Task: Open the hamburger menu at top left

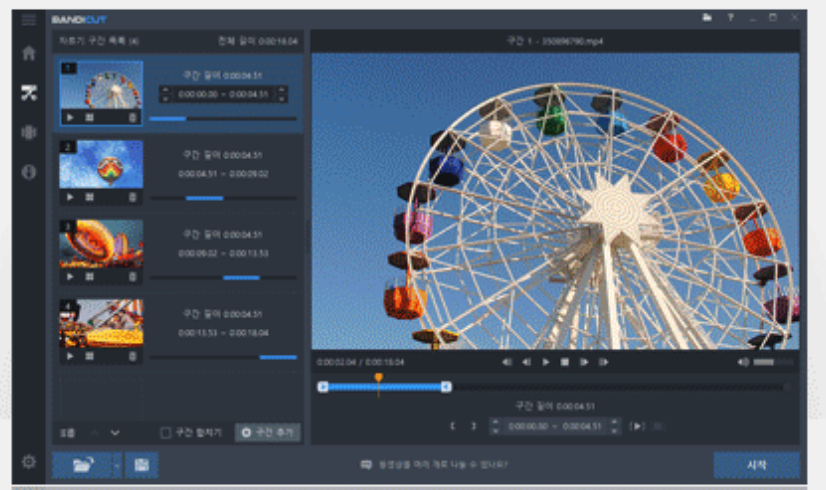Action: tap(29, 20)
